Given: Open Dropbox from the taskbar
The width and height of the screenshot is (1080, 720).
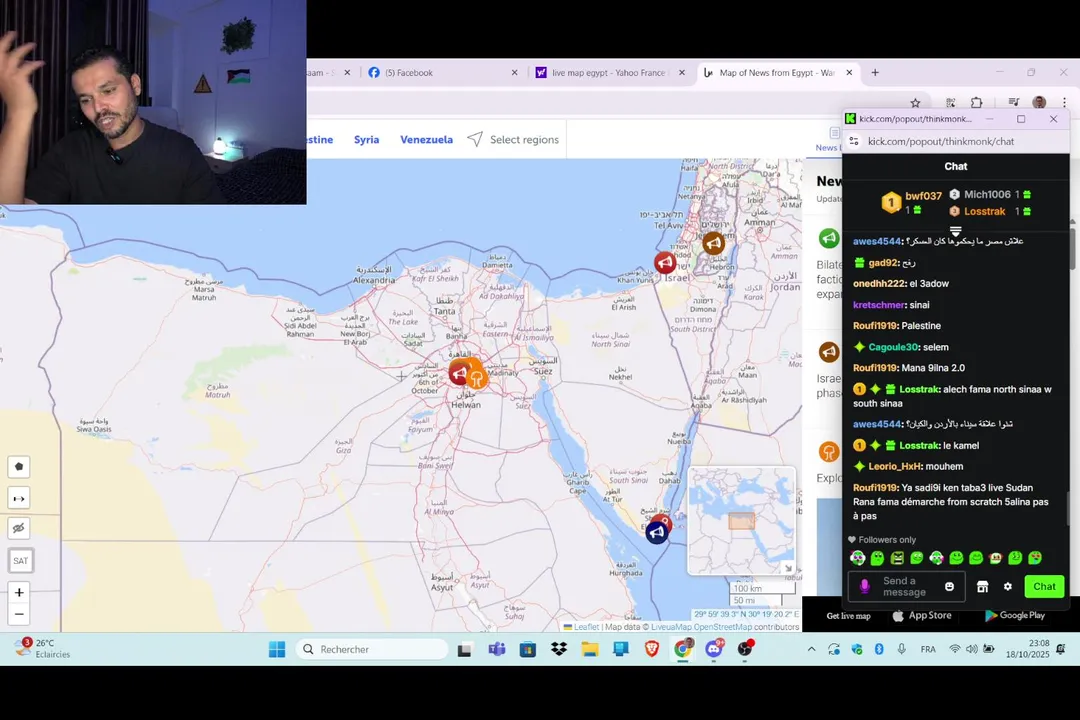Looking at the screenshot, I should (x=559, y=649).
